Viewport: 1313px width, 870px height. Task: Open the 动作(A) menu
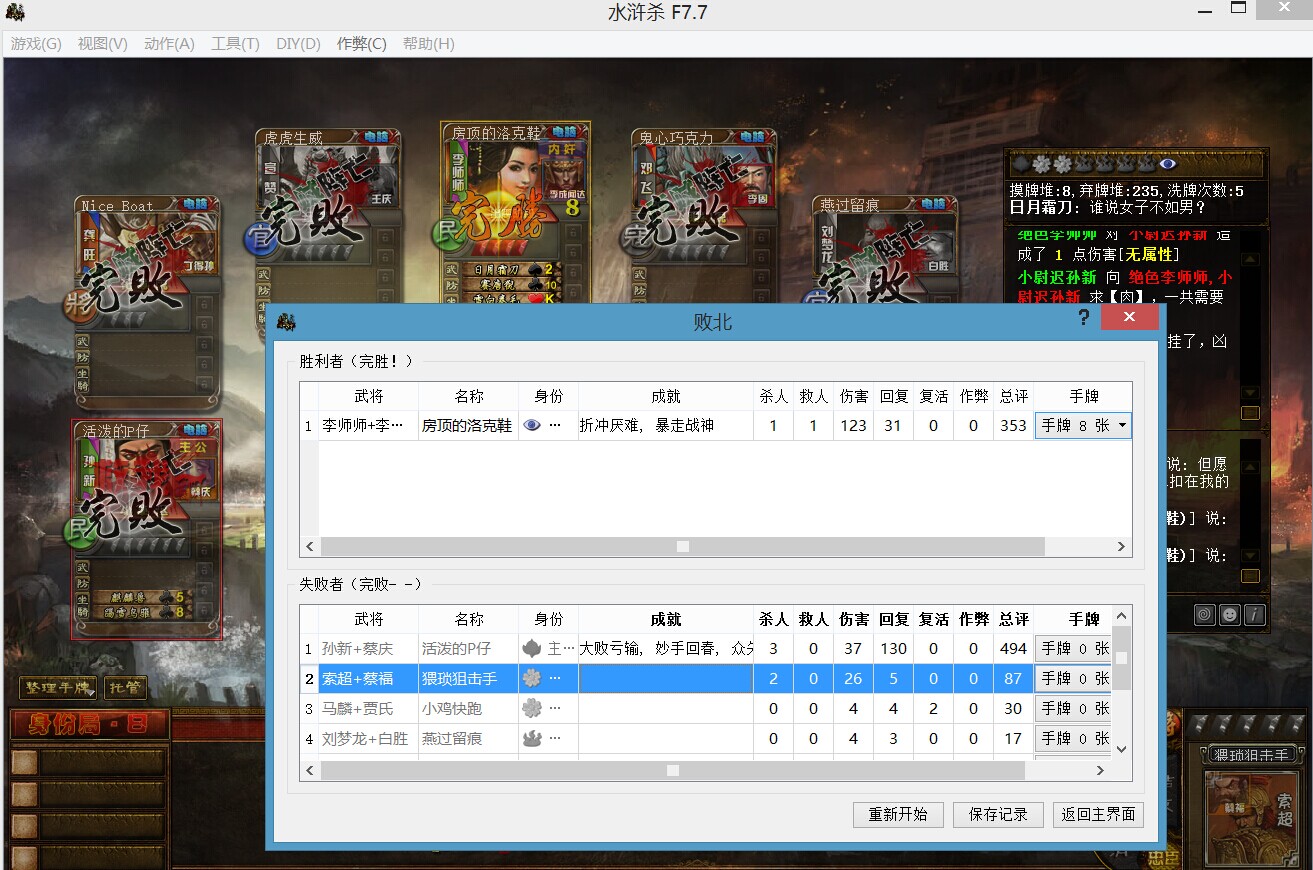tap(169, 44)
